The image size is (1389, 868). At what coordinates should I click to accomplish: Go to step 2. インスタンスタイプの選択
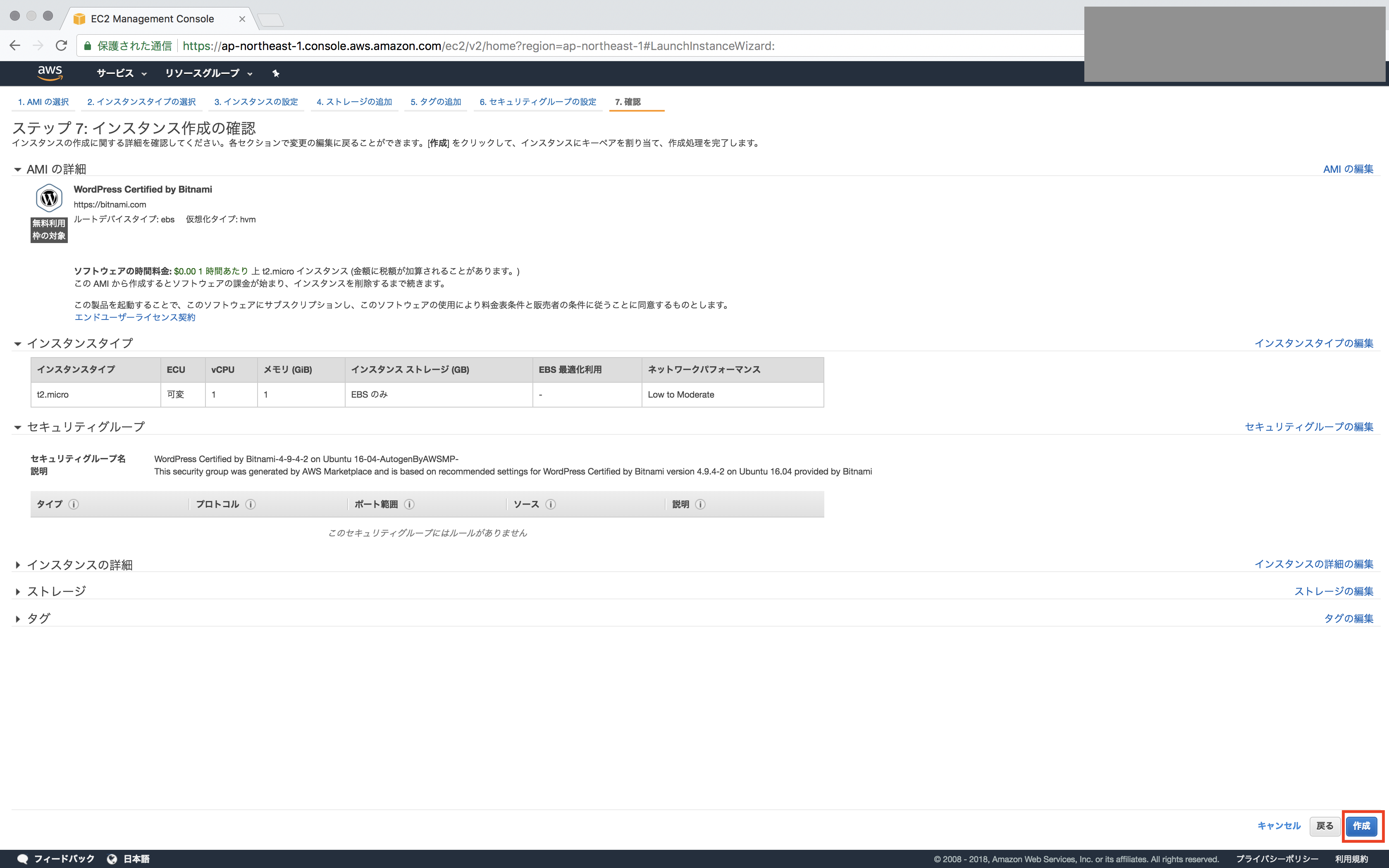[x=141, y=102]
